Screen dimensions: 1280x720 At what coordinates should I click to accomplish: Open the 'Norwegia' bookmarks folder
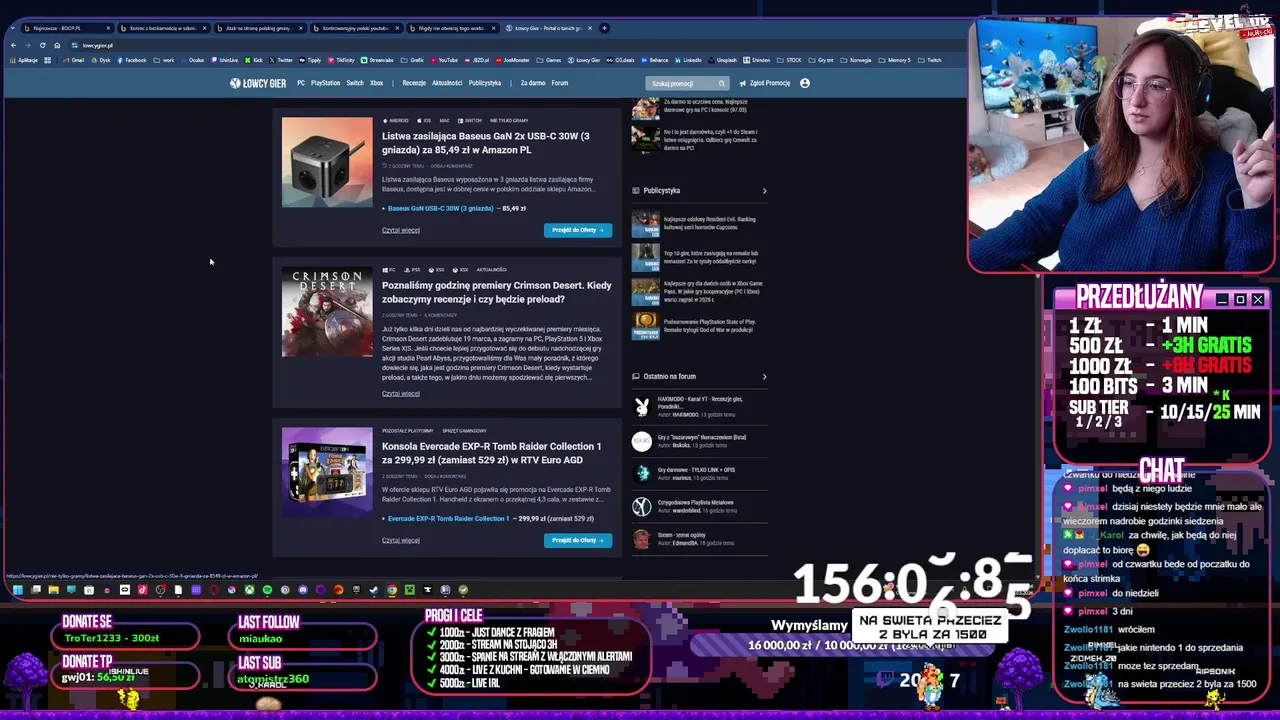coord(856,60)
